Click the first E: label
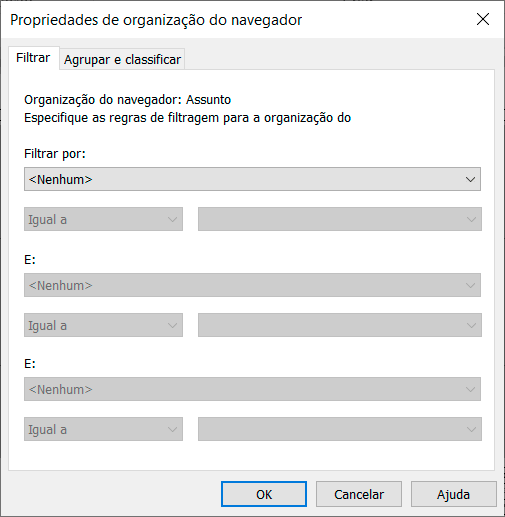Viewport: 505px width, 517px height. (30, 260)
